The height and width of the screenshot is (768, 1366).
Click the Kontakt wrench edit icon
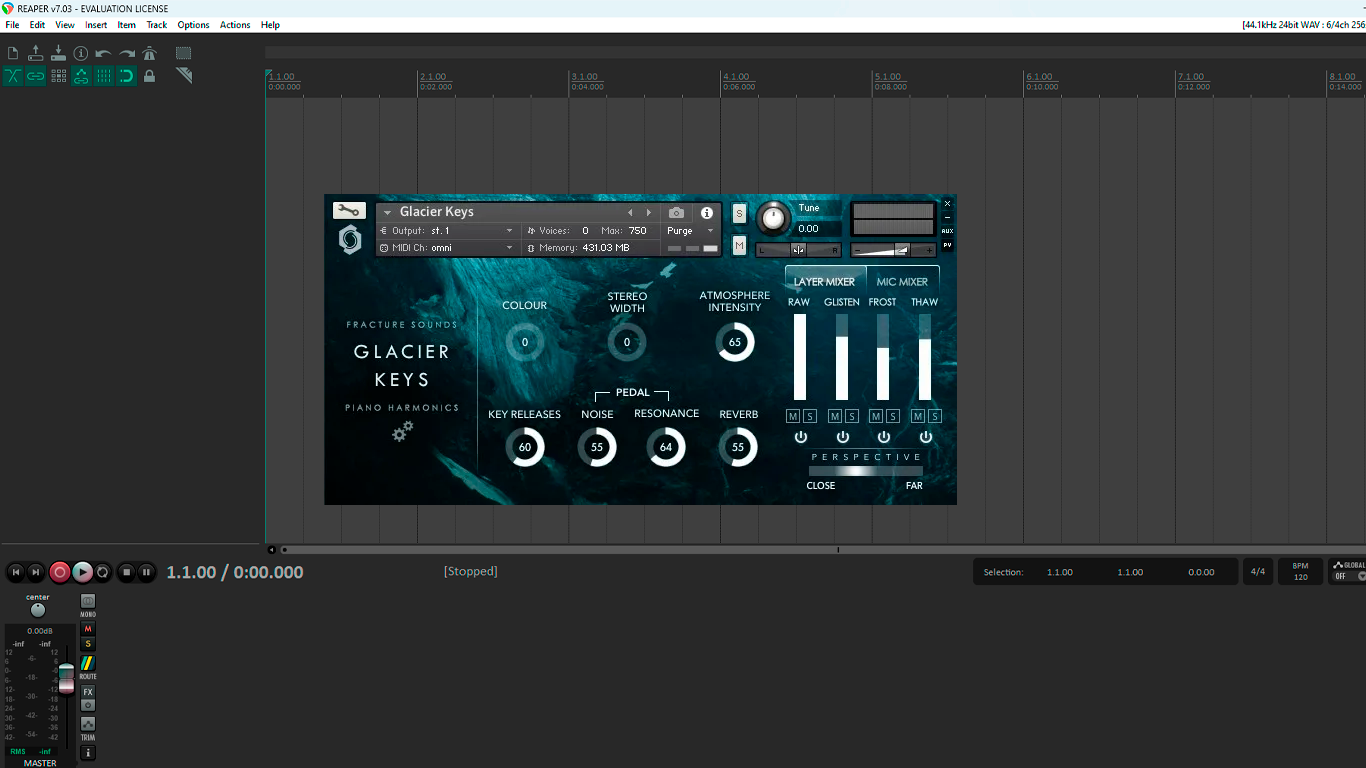[x=349, y=210]
